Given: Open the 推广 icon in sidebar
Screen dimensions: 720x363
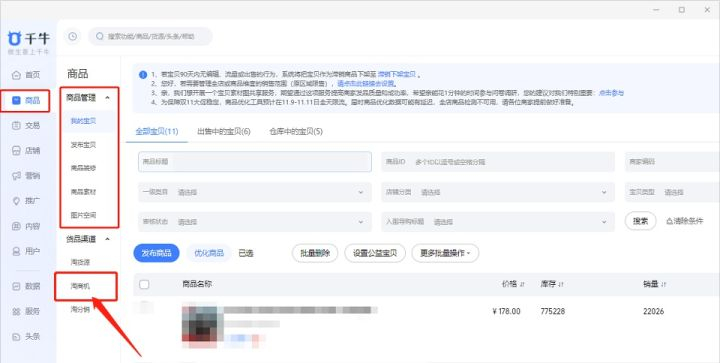Looking at the screenshot, I should tap(17, 201).
